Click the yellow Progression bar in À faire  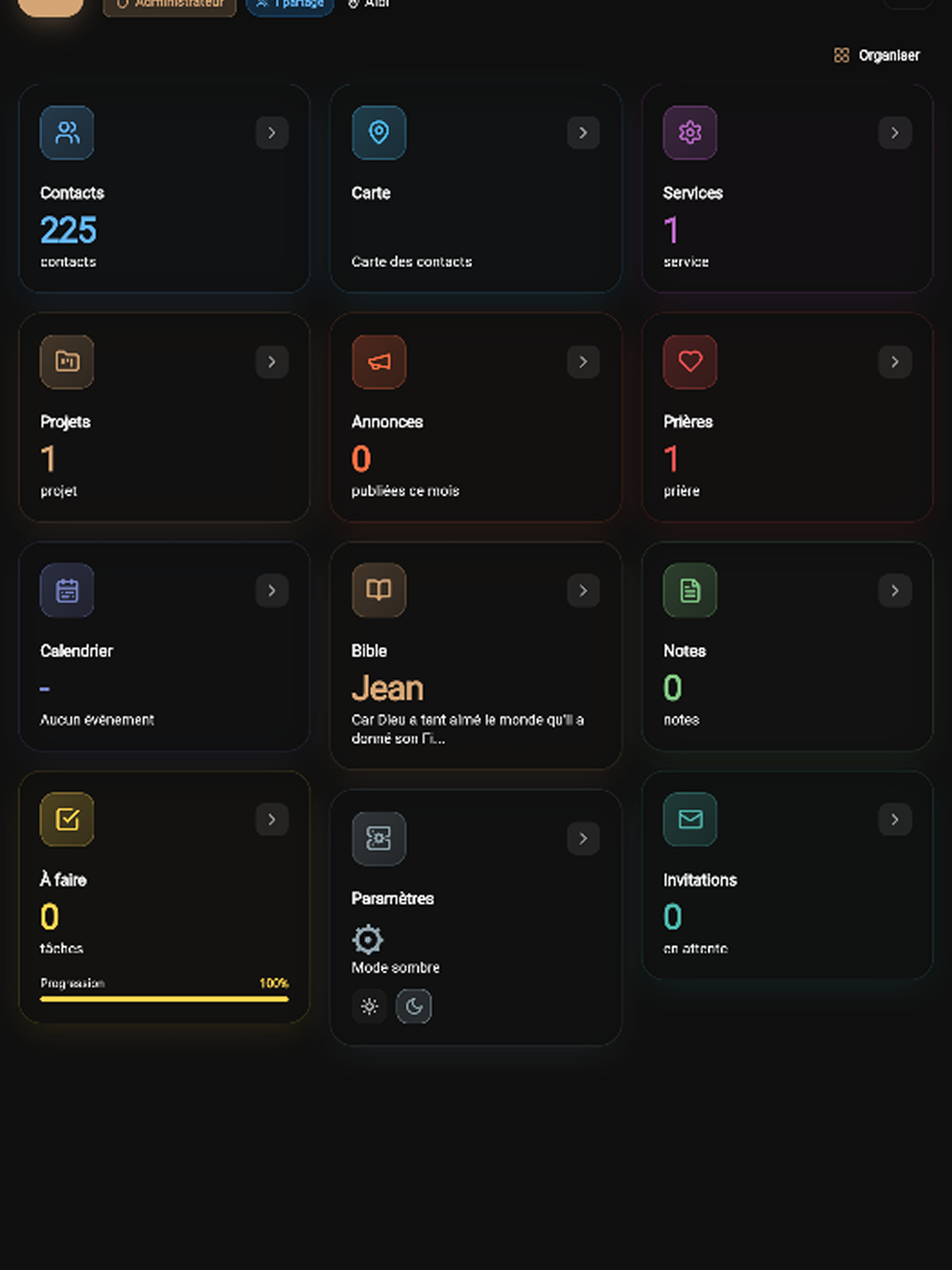pos(164,999)
